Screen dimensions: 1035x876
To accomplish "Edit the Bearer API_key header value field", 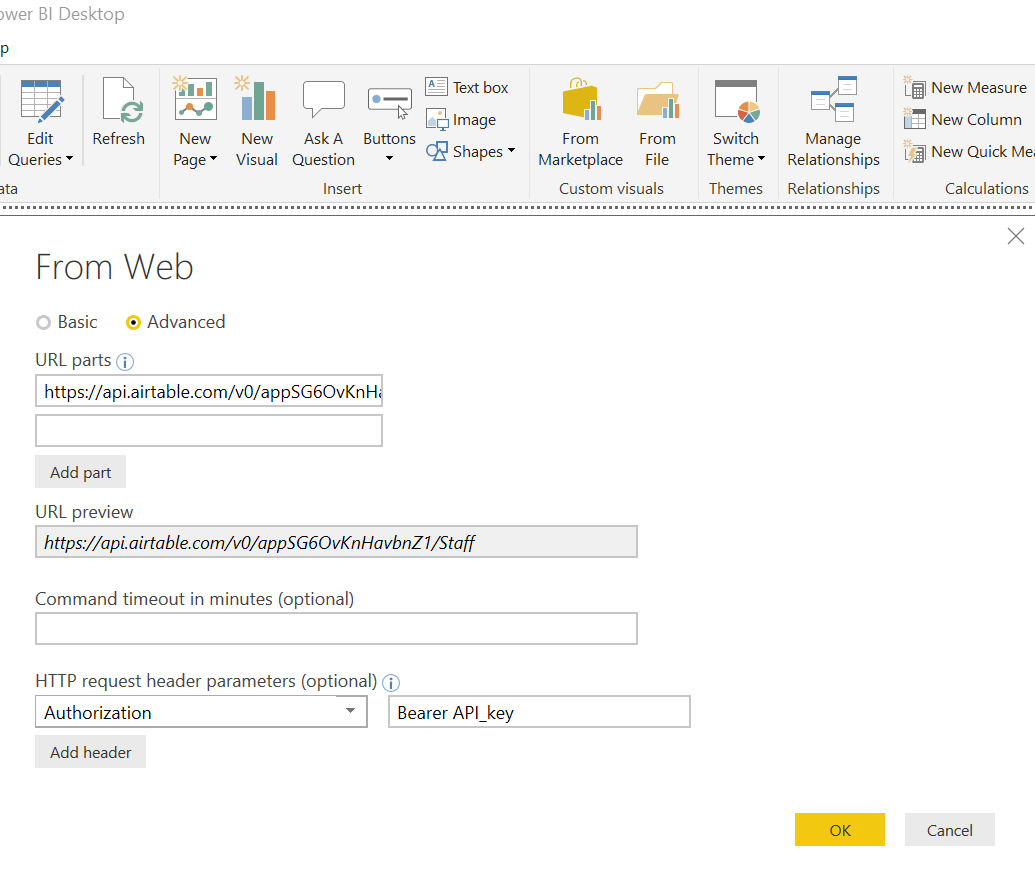I will (539, 712).
